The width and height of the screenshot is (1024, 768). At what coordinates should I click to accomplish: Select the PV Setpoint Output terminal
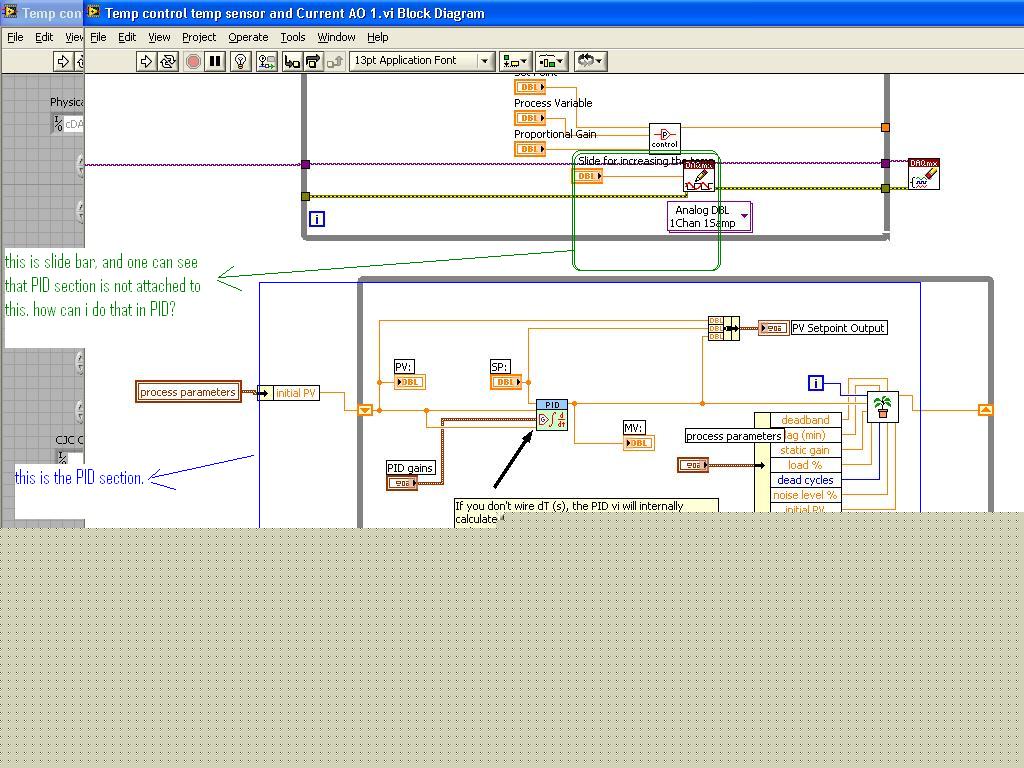pos(773,328)
